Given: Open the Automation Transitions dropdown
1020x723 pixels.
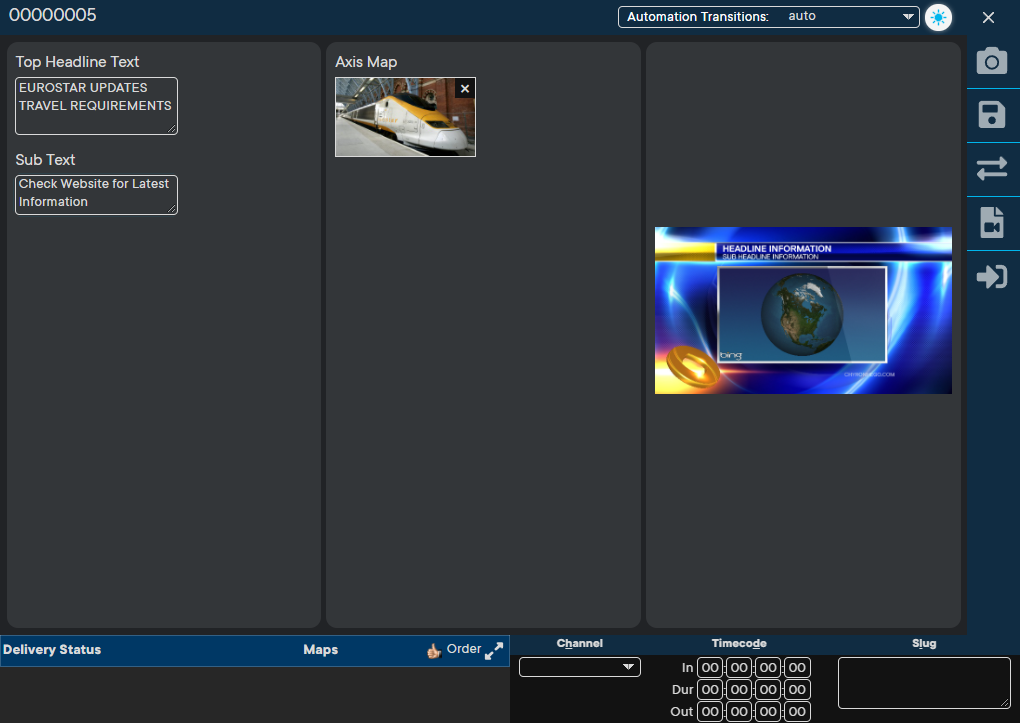Looking at the screenshot, I should pos(768,17).
